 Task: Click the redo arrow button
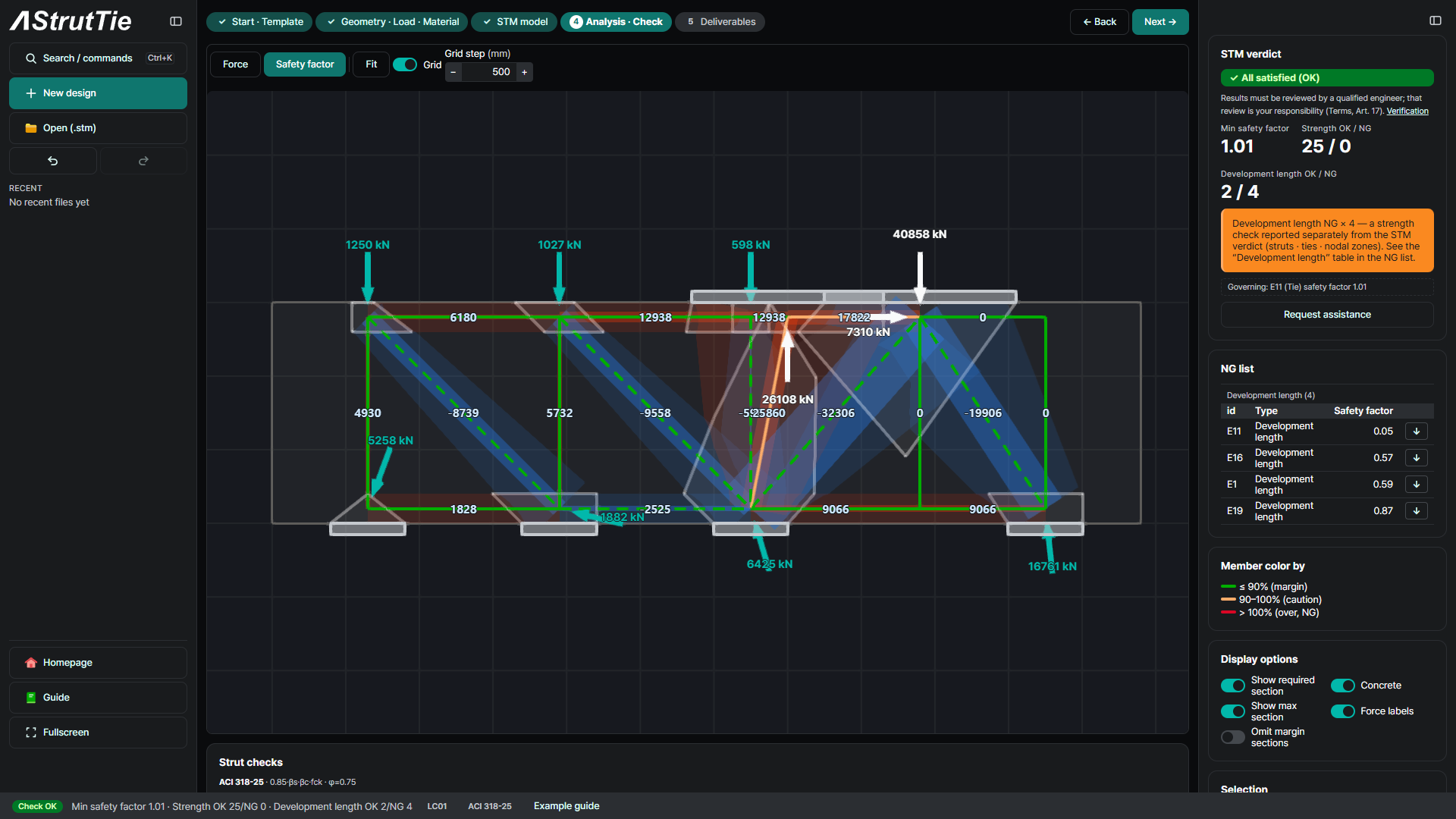[x=143, y=161]
